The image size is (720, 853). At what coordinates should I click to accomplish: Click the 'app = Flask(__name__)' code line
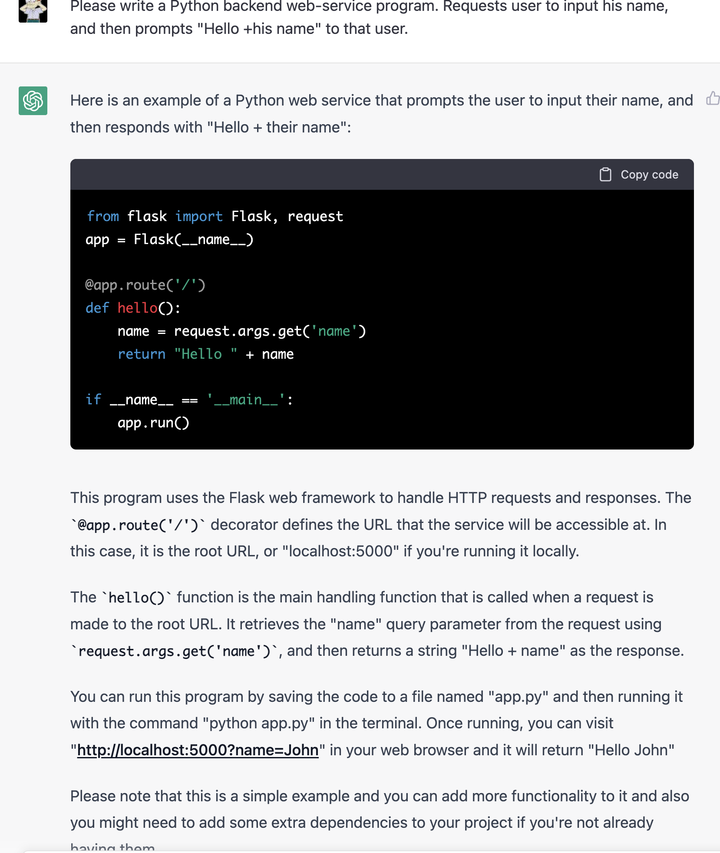(x=170, y=240)
